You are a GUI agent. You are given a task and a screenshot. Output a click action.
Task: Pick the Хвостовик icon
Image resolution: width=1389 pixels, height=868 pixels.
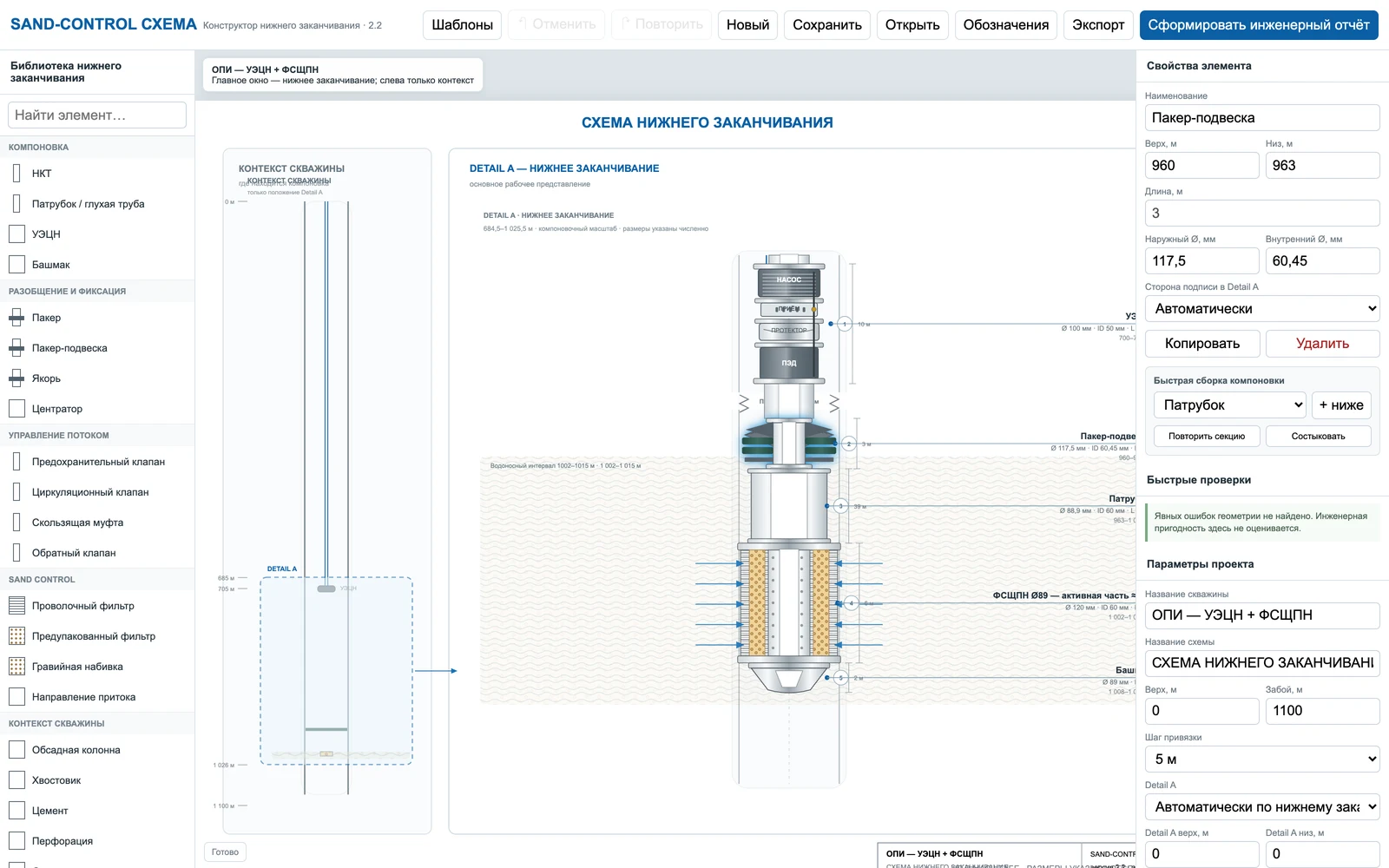16,780
